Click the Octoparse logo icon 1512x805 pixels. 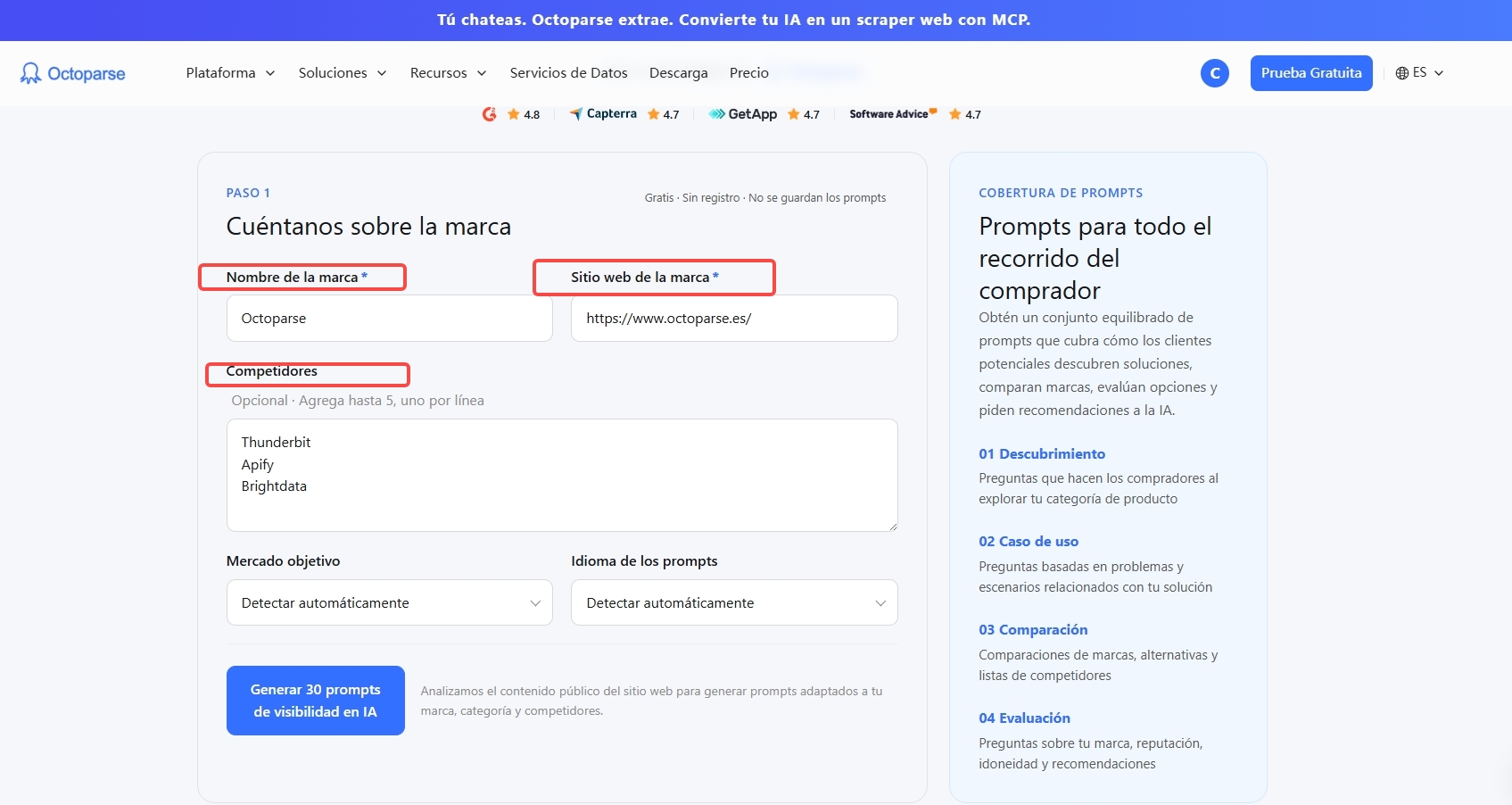coord(30,73)
